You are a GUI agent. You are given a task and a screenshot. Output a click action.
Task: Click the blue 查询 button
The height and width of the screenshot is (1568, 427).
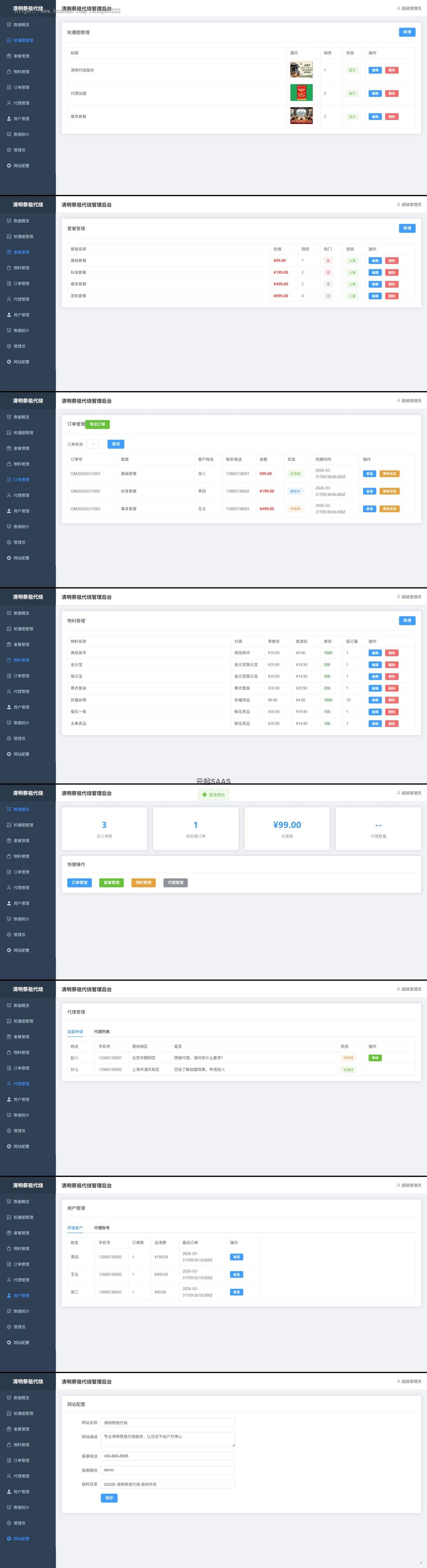[116, 444]
